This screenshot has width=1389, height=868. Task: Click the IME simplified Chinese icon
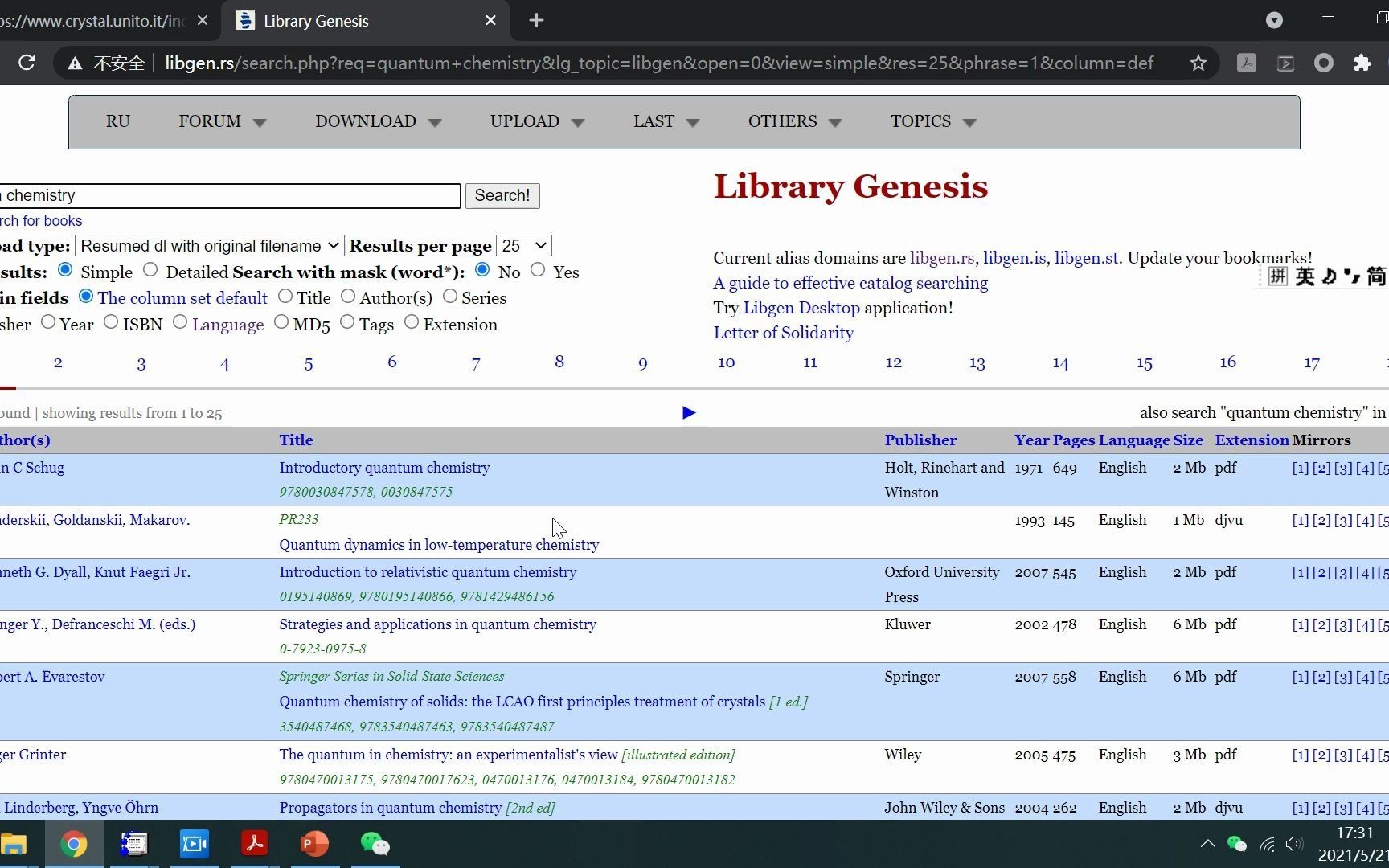[x=1376, y=276]
